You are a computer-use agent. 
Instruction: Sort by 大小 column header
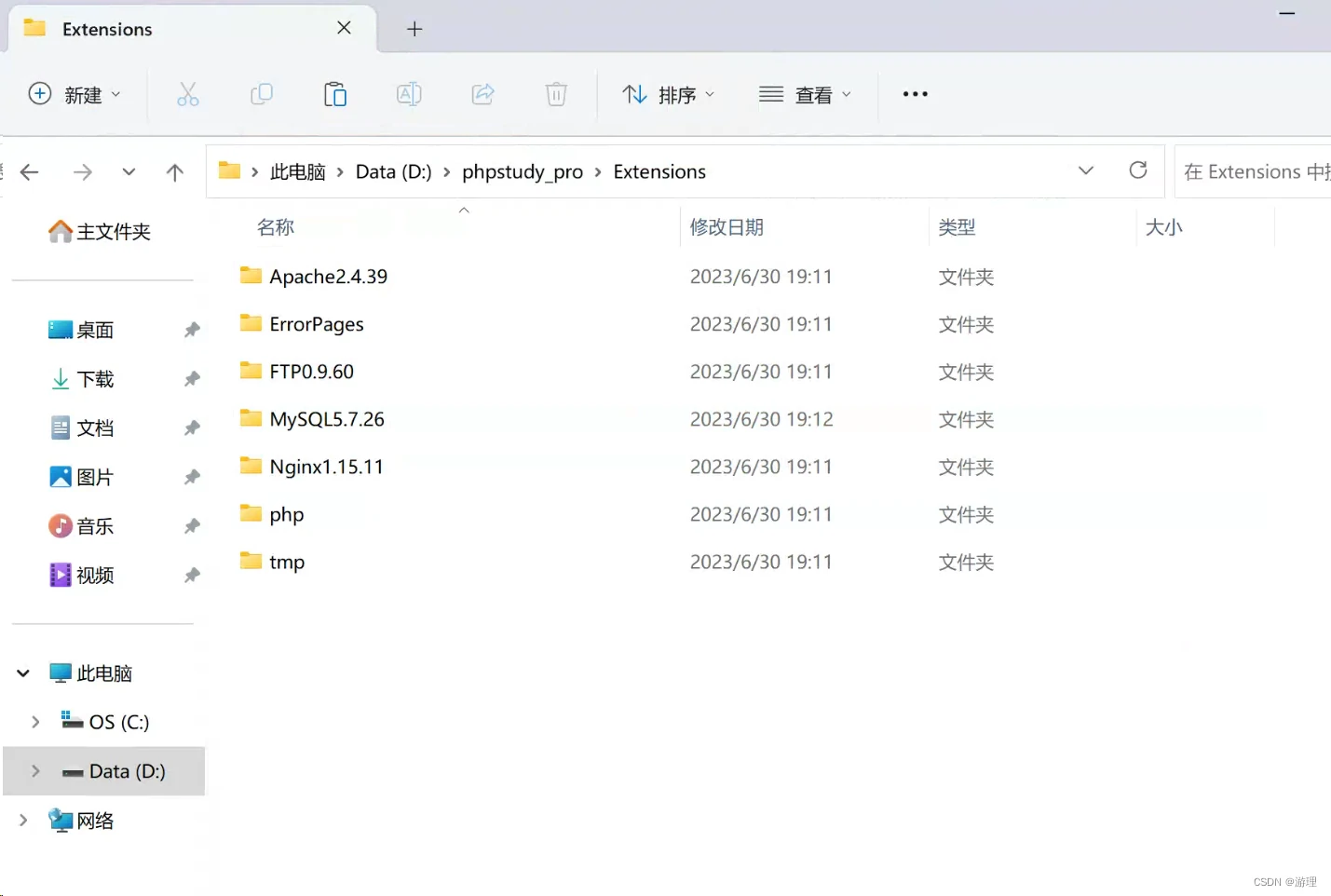[1163, 227]
